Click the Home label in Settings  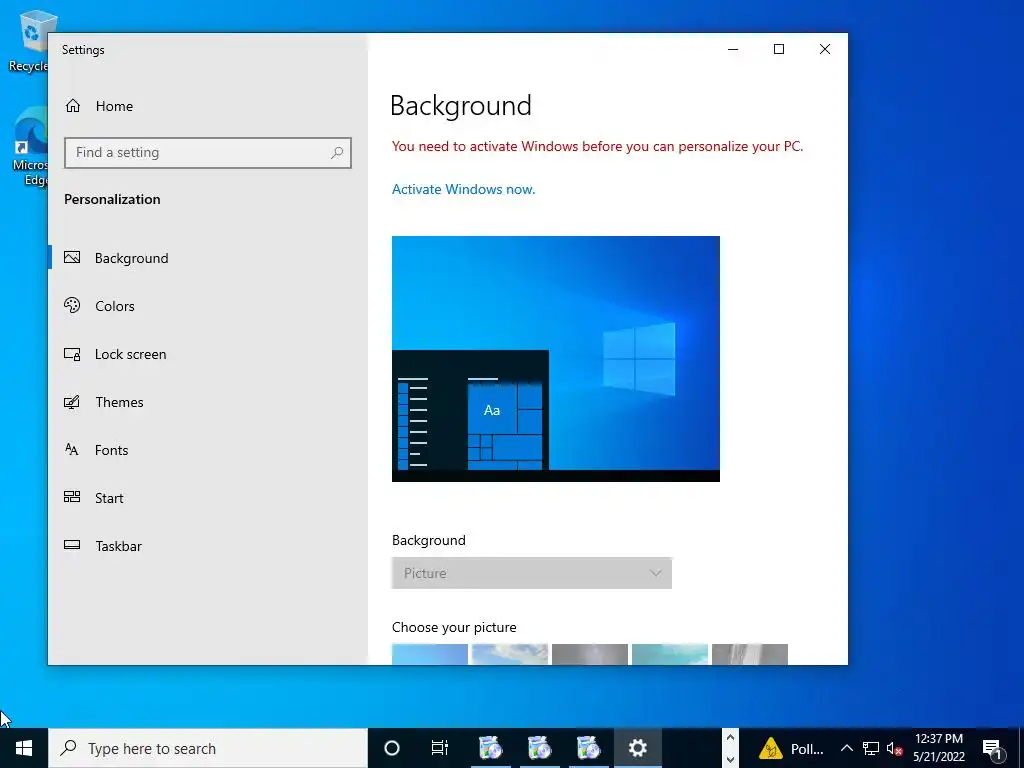pos(114,106)
